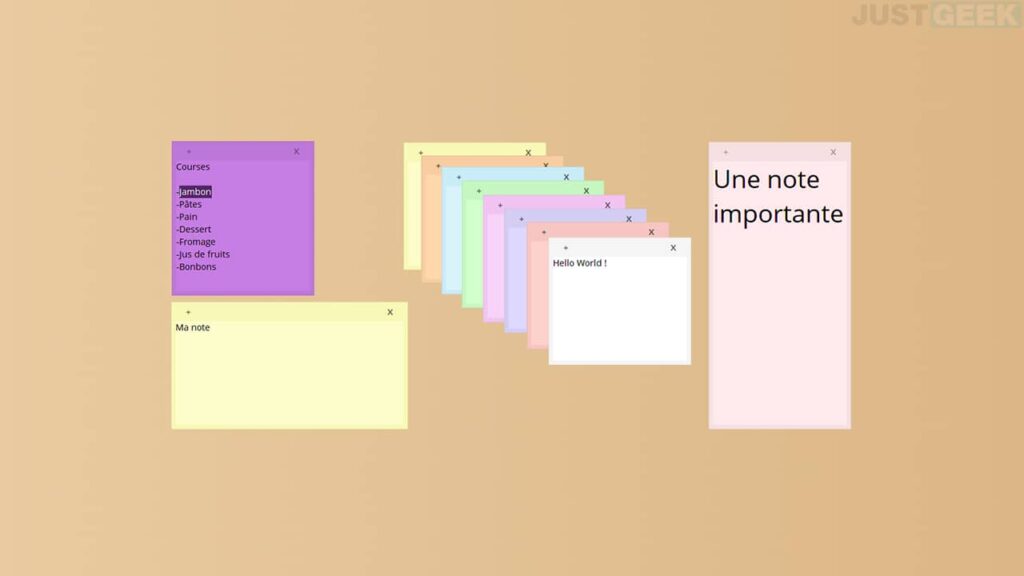Add new note from yellow Ma note
Image resolution: width=1024 pixels, height=576 pixels.
point(188,312)
